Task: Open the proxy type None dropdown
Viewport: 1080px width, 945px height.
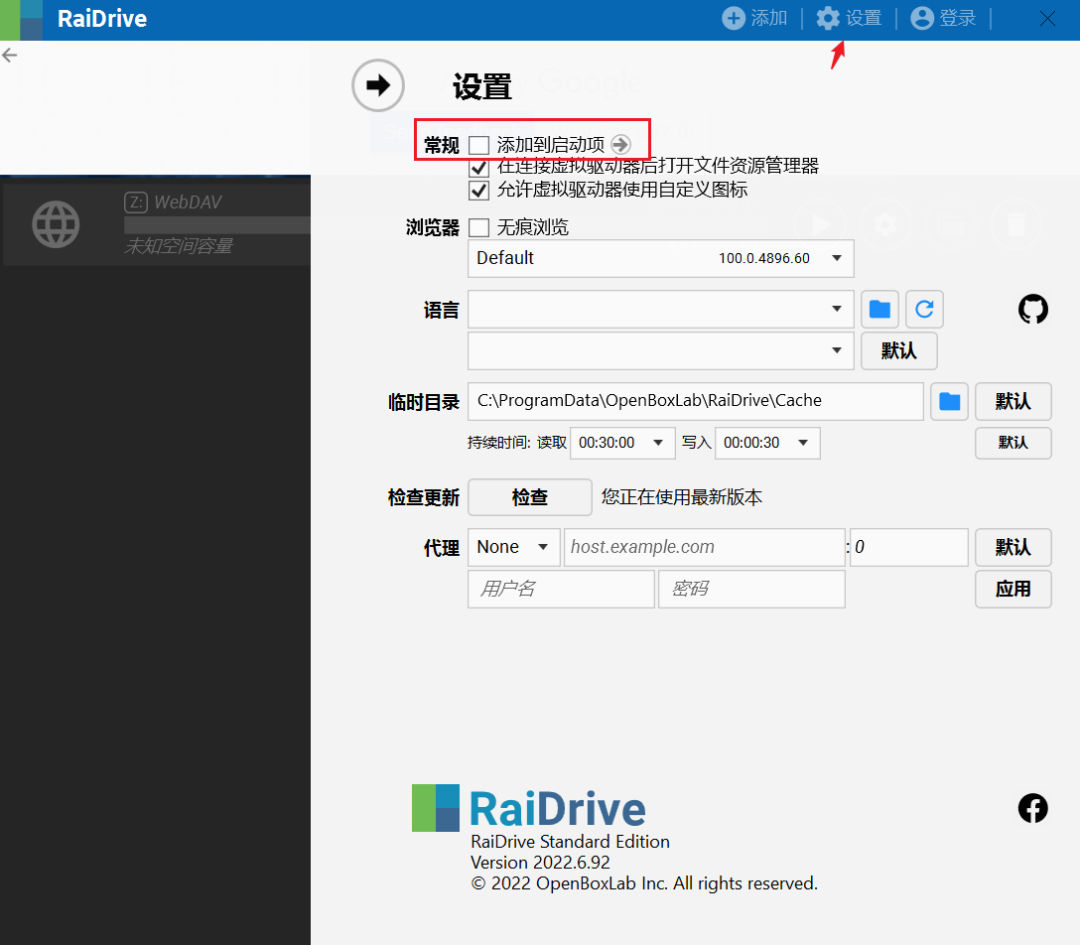Action: (513, 547)
